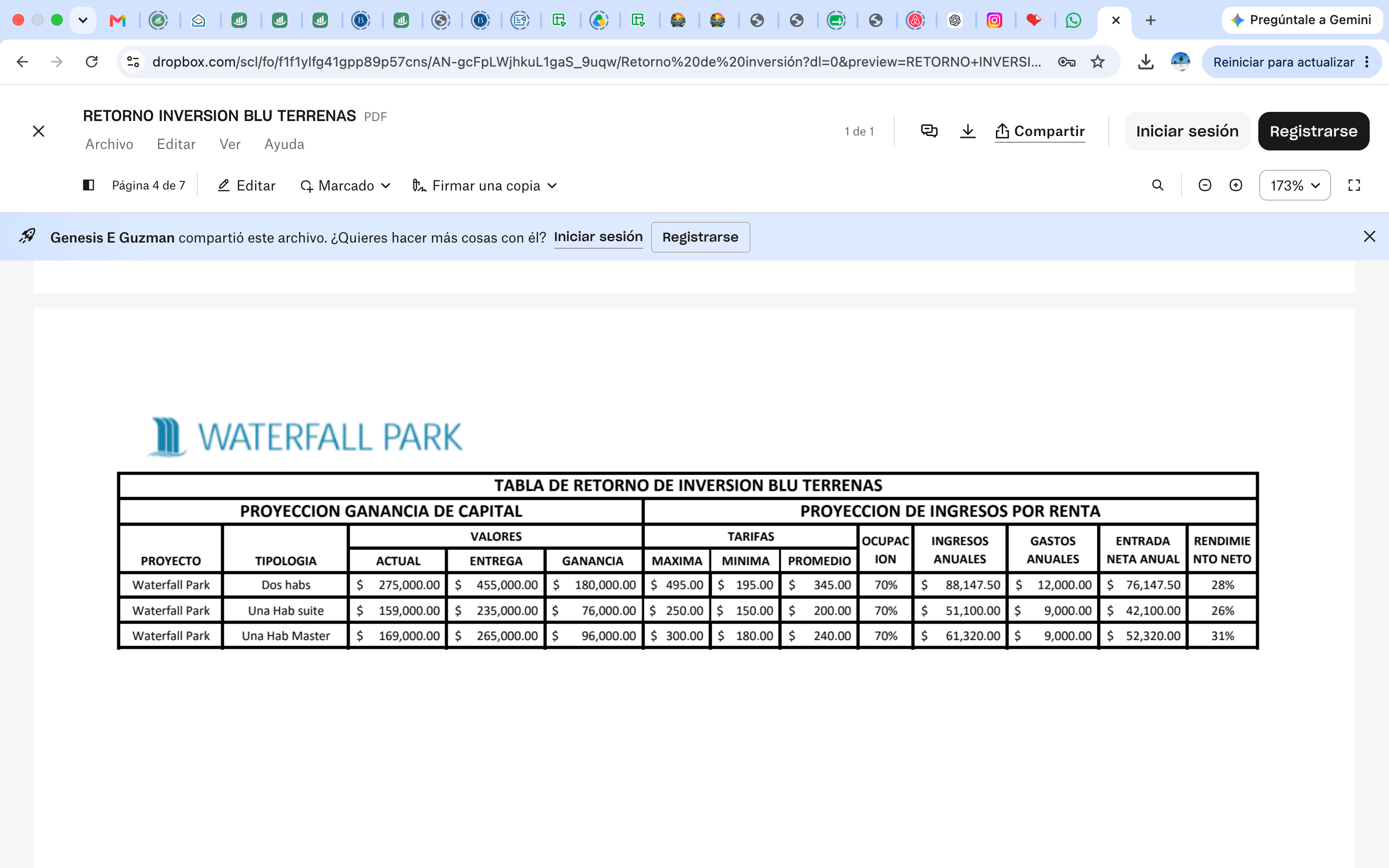Viewport: 1389px width, 868px height.
Task: Click the $ 76,147.50 entrada neta cell
Action: 1143,585
